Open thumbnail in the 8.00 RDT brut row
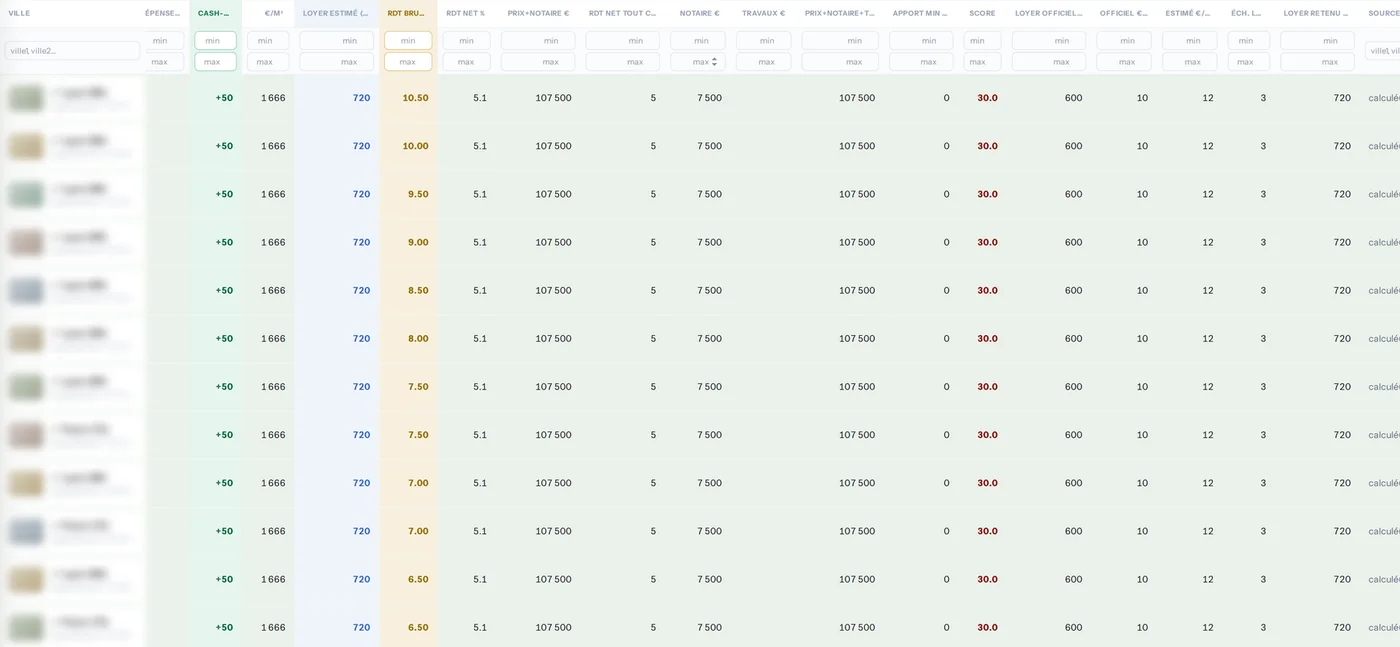The height and width of the screenshot is (647, 1400). click(26, 338)
